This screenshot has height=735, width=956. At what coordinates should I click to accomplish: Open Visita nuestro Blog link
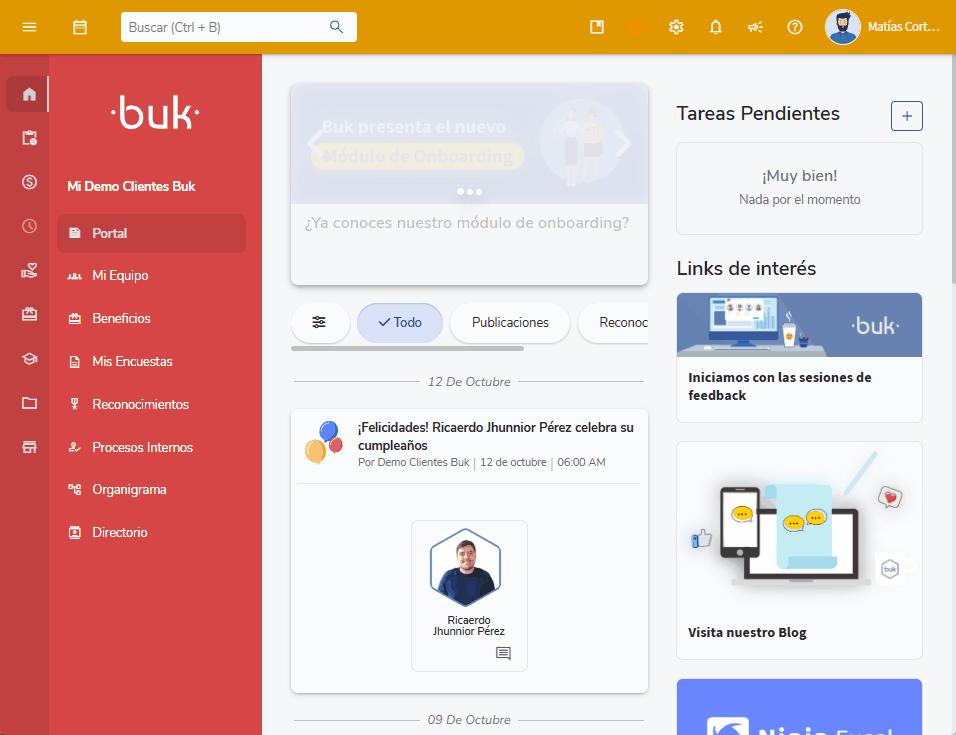coord(747,632)
